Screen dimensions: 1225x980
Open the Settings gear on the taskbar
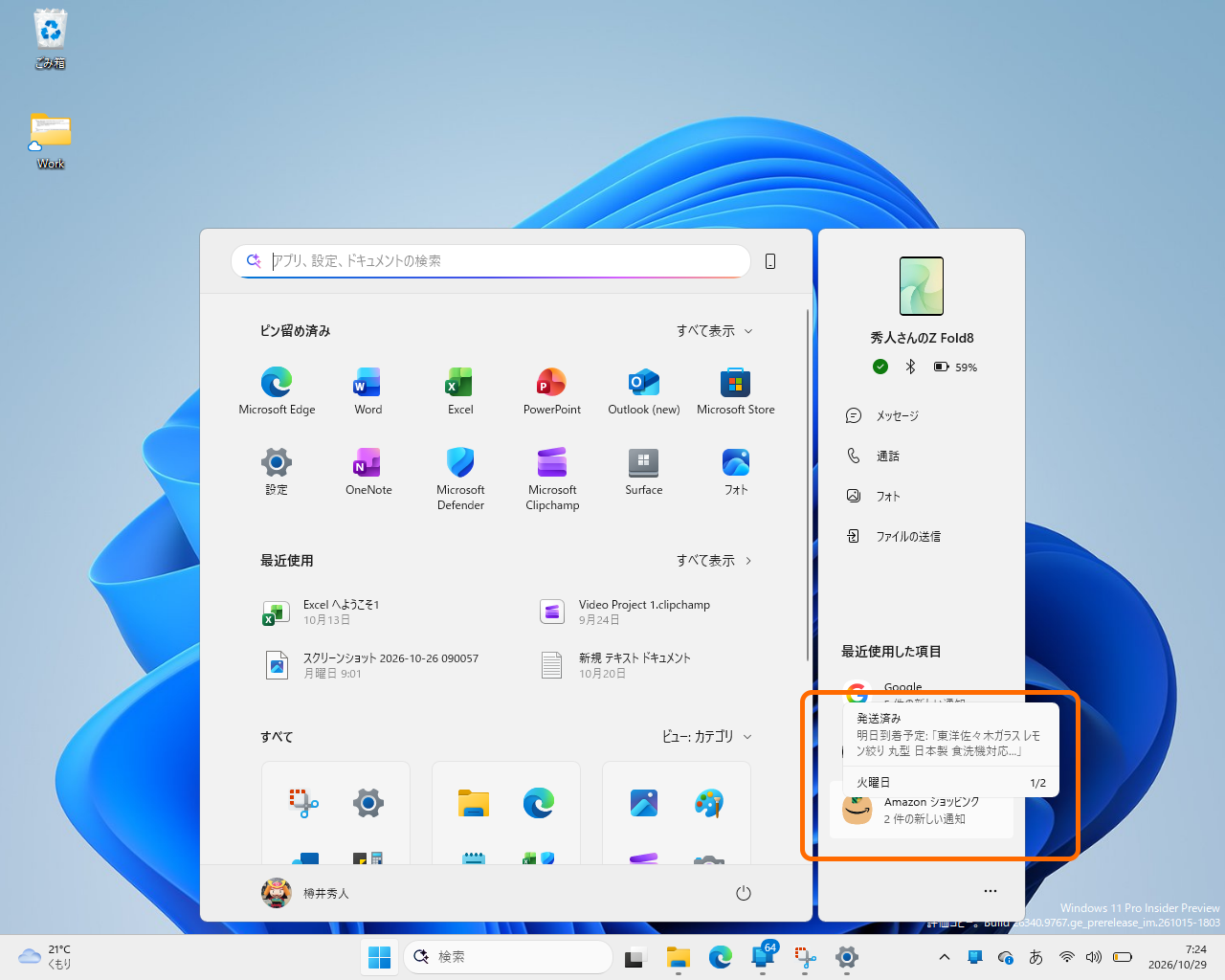(847, 956)
